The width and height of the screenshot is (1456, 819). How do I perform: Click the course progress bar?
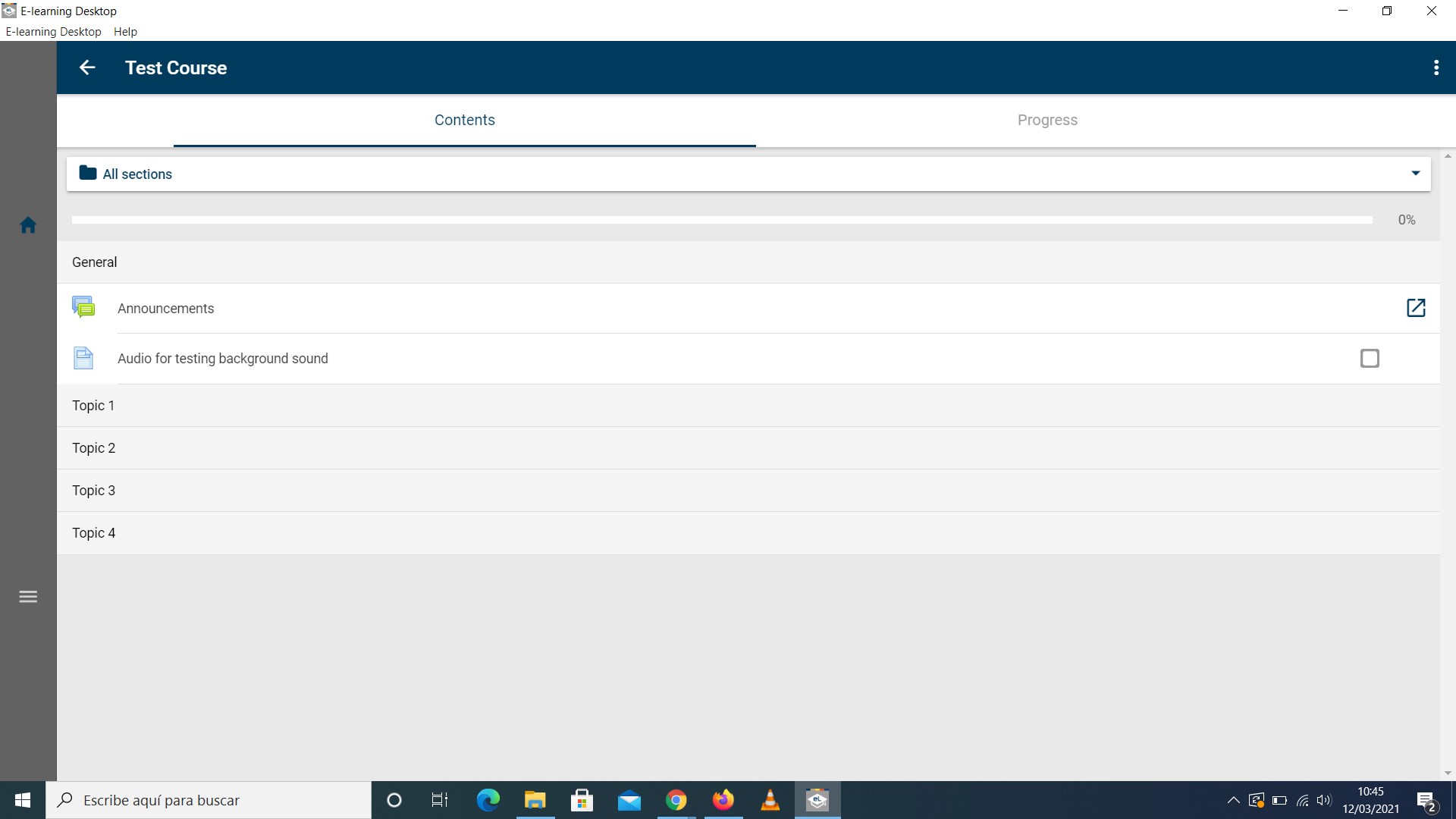point(721,220)
